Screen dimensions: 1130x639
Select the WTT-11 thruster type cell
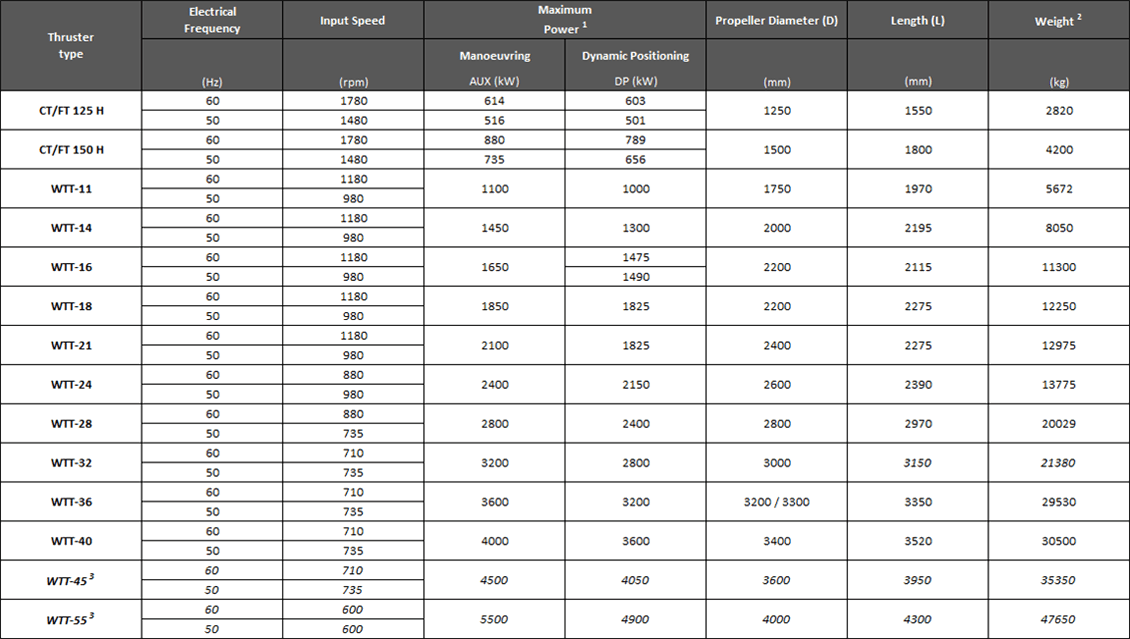[x=71, y=189]
